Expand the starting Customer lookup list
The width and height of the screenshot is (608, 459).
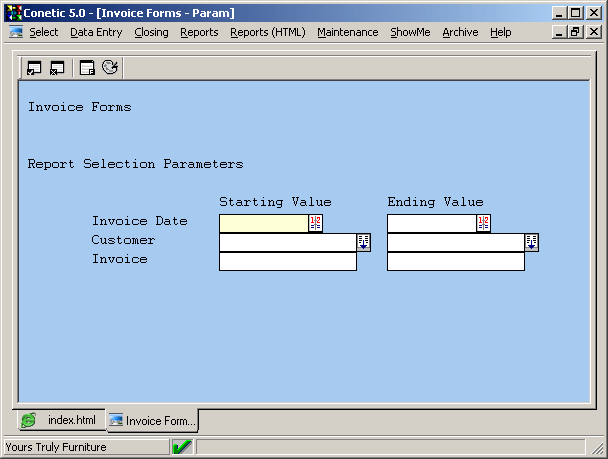(363, 242)
